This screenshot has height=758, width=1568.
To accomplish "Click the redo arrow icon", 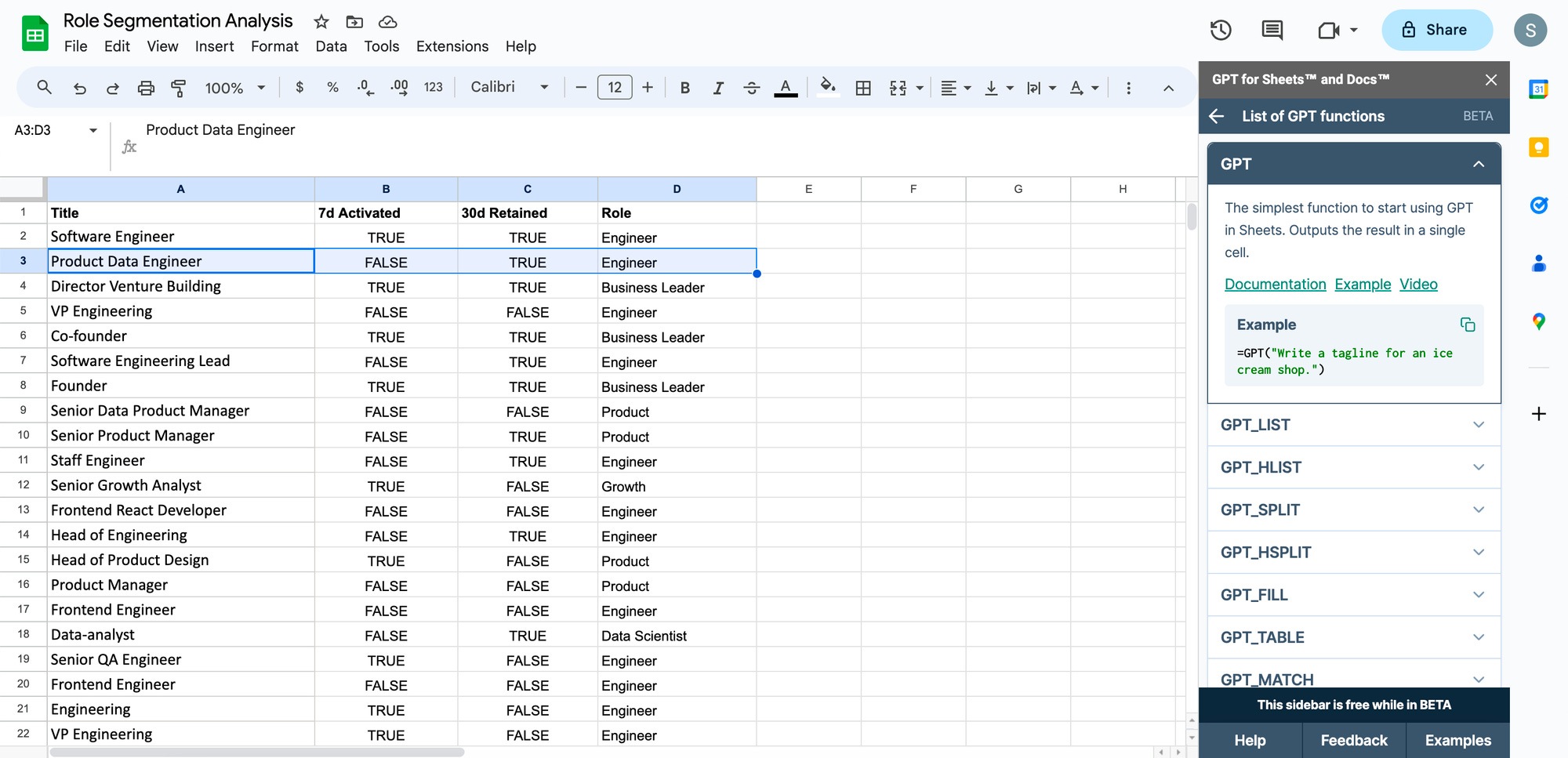I will point(112,88).
